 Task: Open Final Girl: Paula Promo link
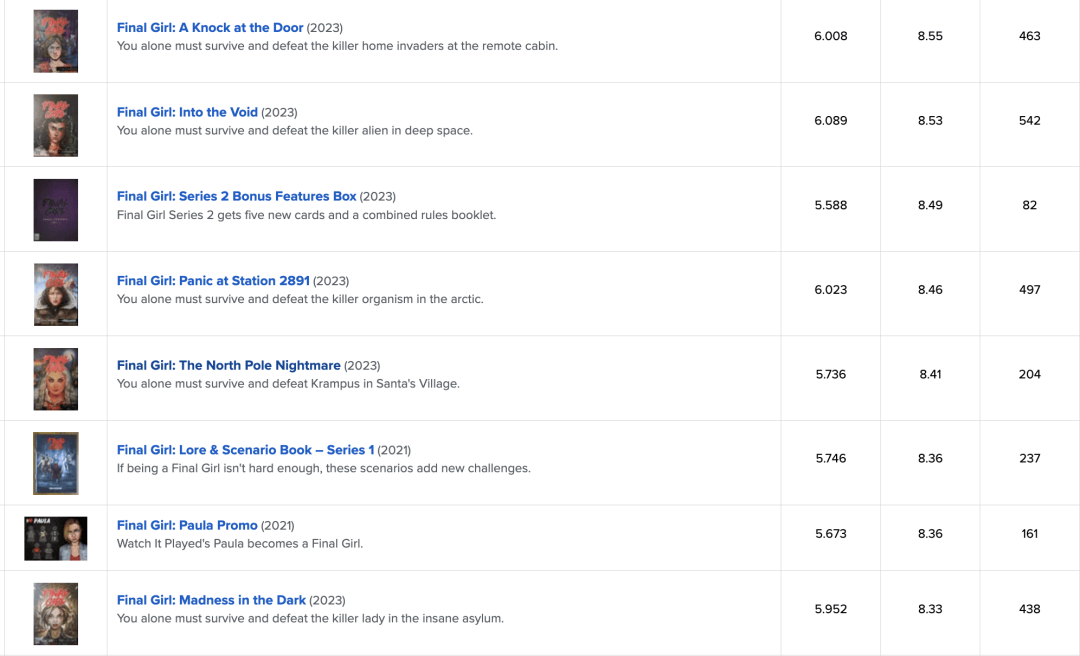pos(187,525)
